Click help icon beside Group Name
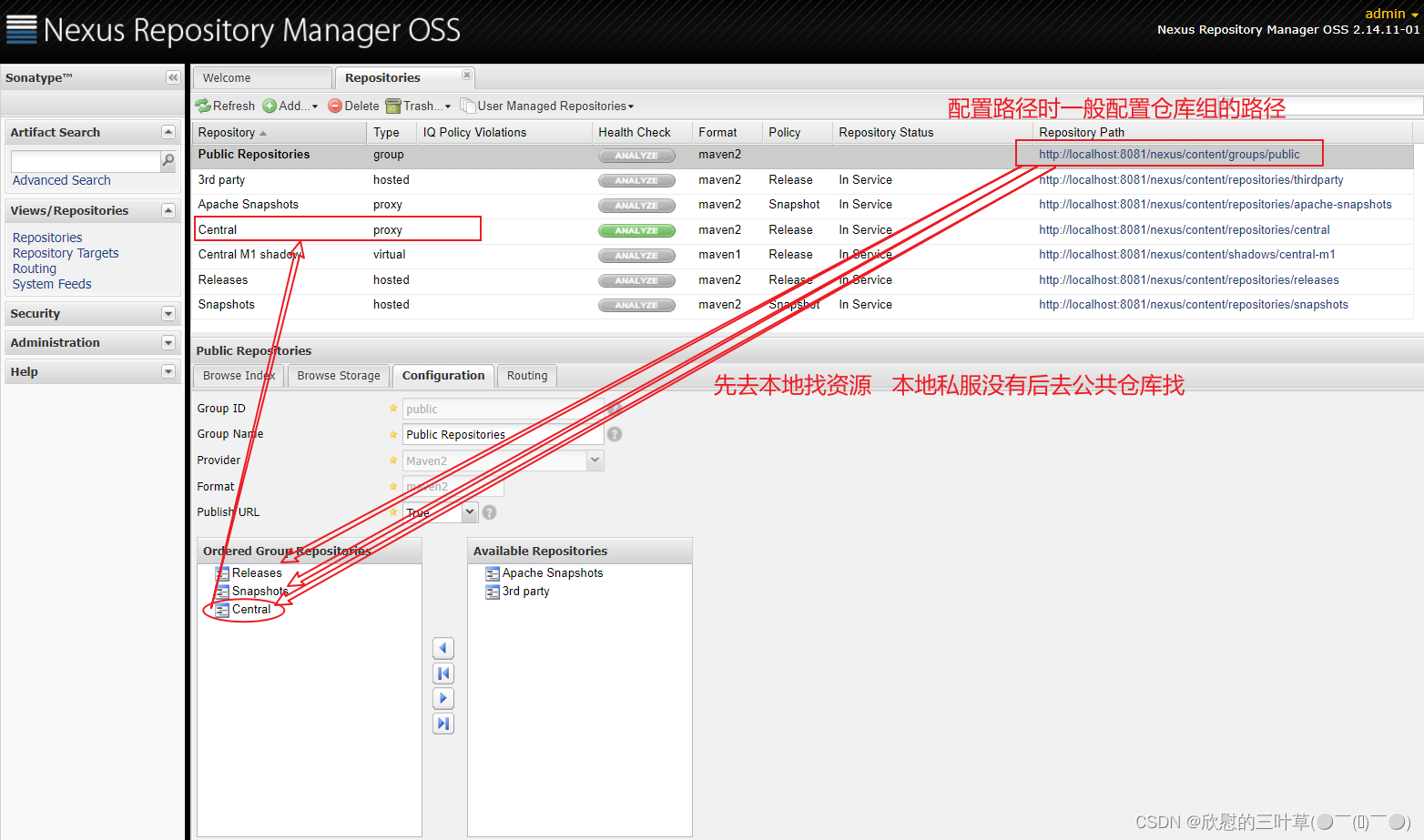 tap(615, 434)
